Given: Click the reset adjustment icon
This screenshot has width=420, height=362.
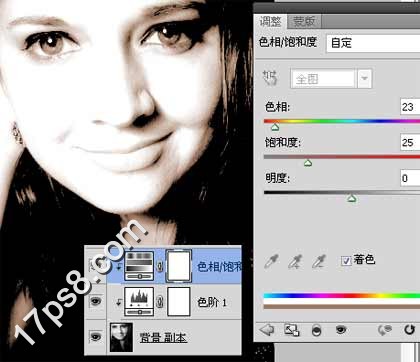Looking at the screenshot, I should [409, 330].
